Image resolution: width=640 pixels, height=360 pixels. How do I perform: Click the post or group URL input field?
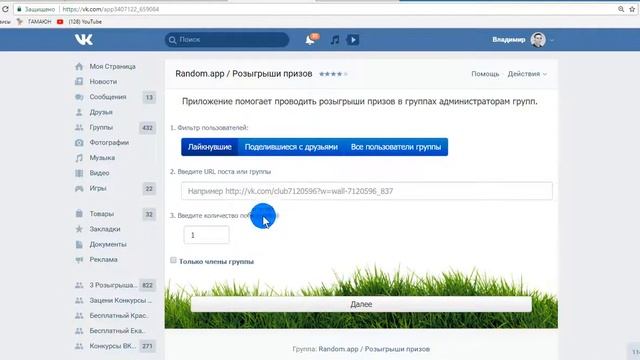click(367, 191)
